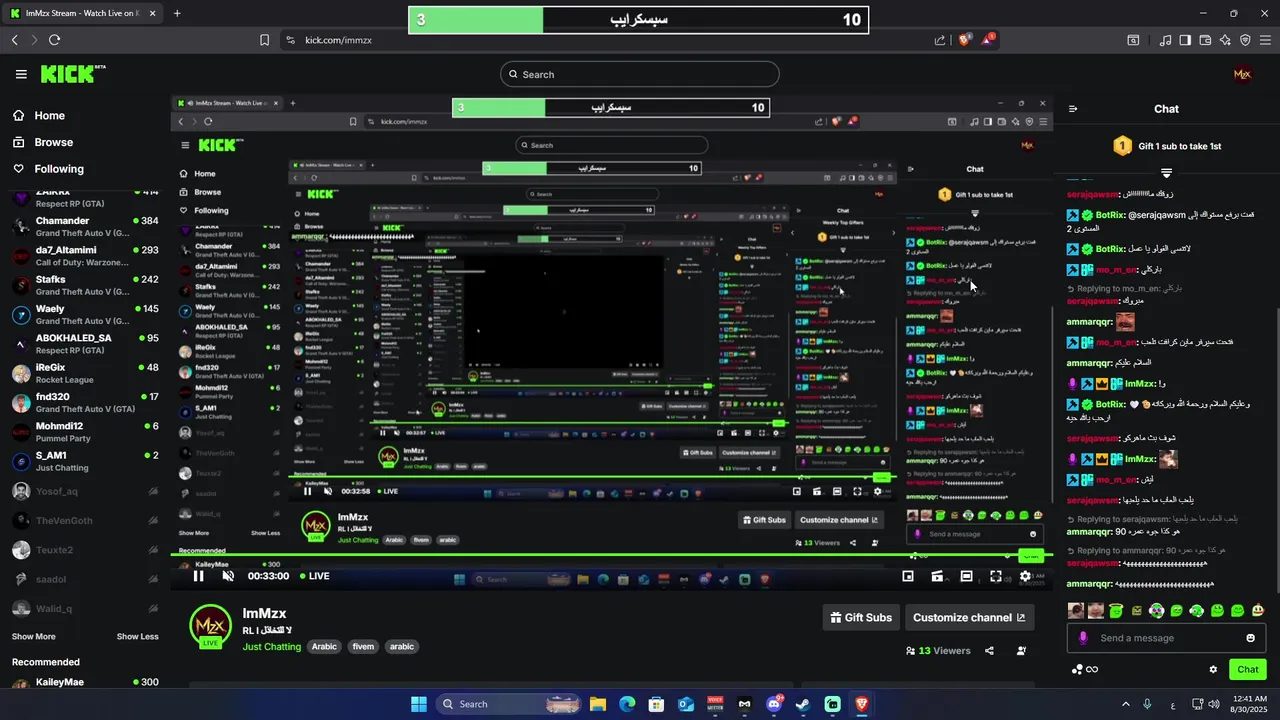Reload the page

(54, 40)
